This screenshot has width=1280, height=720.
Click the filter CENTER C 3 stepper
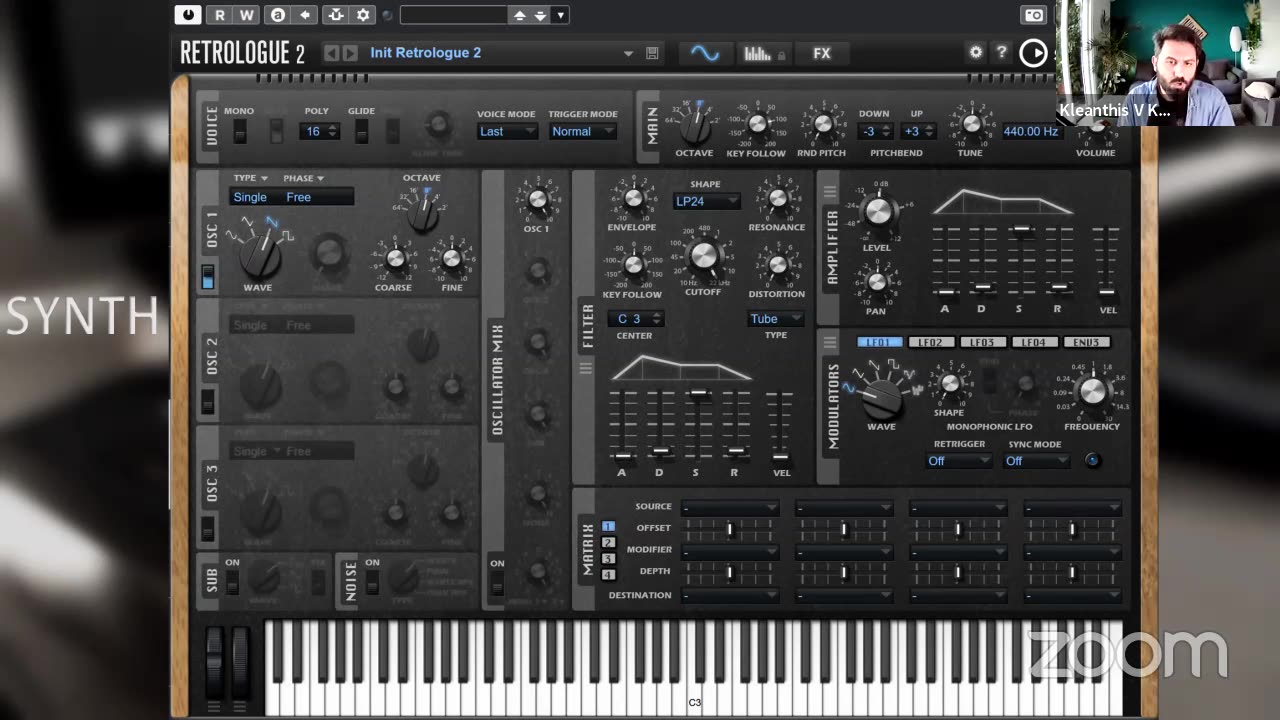(636, 319)
